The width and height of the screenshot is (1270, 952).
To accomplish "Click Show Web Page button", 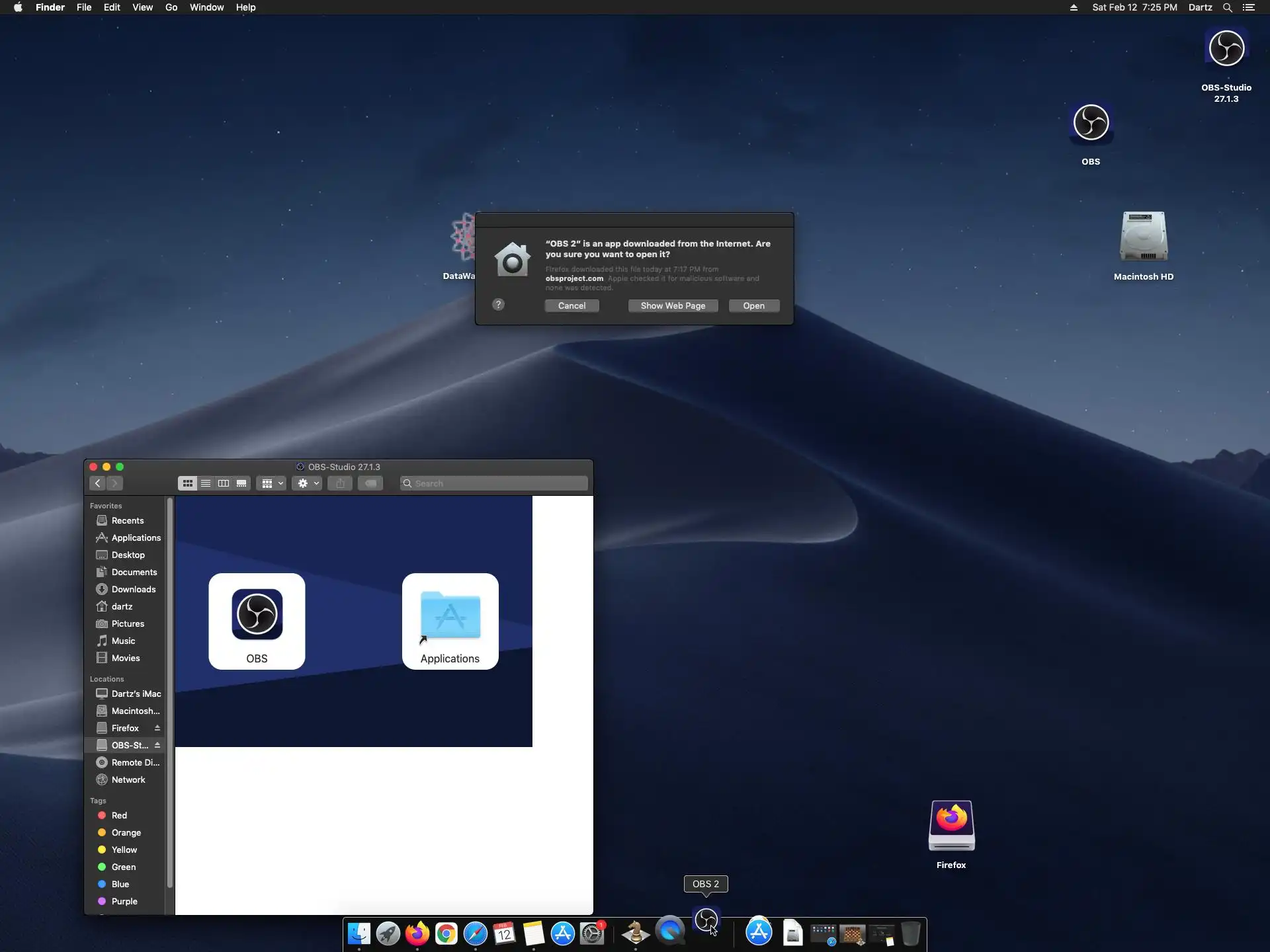I will [x=673, y=305].
